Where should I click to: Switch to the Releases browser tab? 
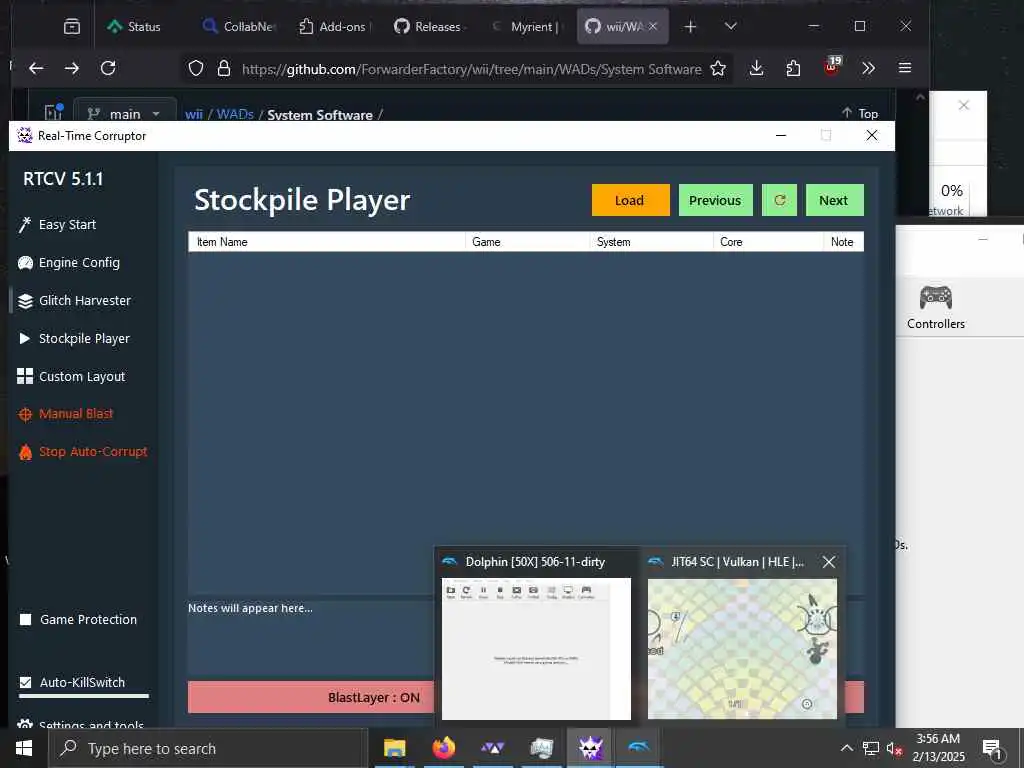coord(430,27)
